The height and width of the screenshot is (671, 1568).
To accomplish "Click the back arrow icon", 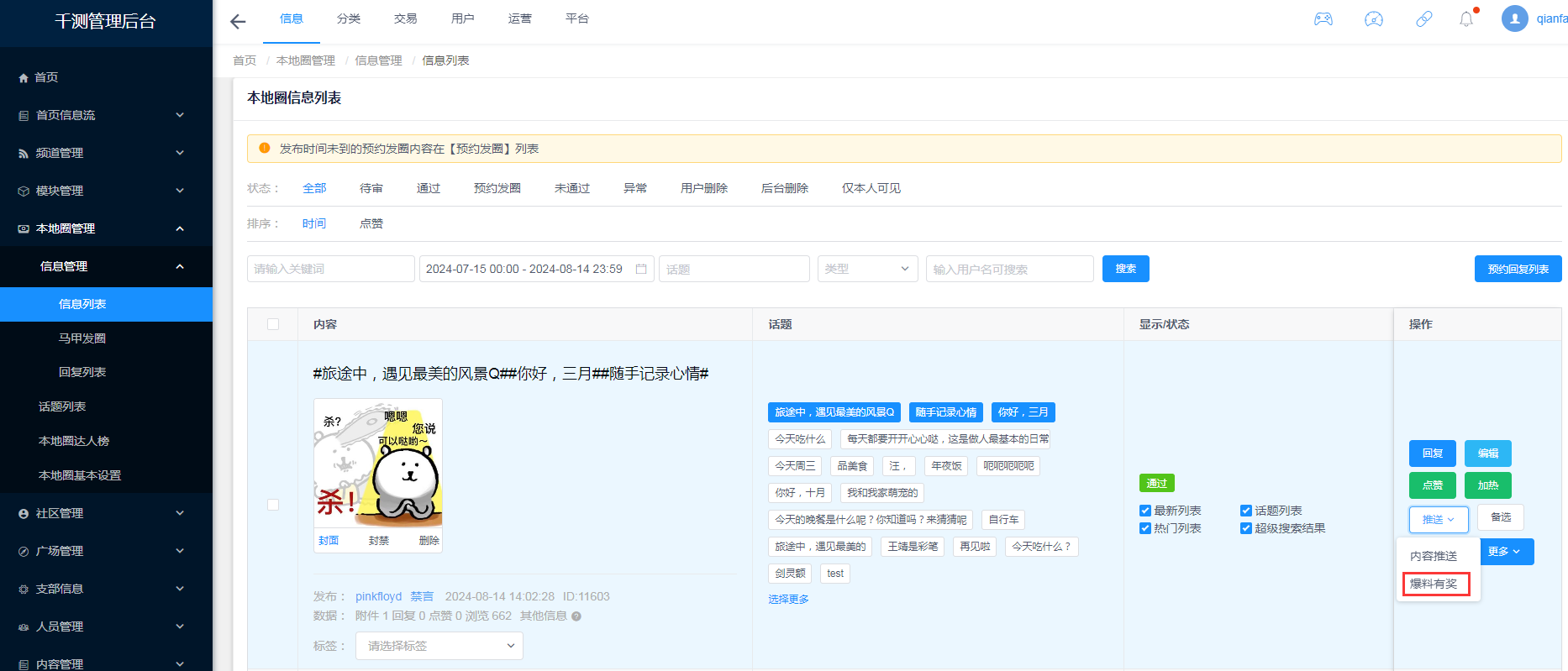I will pos(238,22).
